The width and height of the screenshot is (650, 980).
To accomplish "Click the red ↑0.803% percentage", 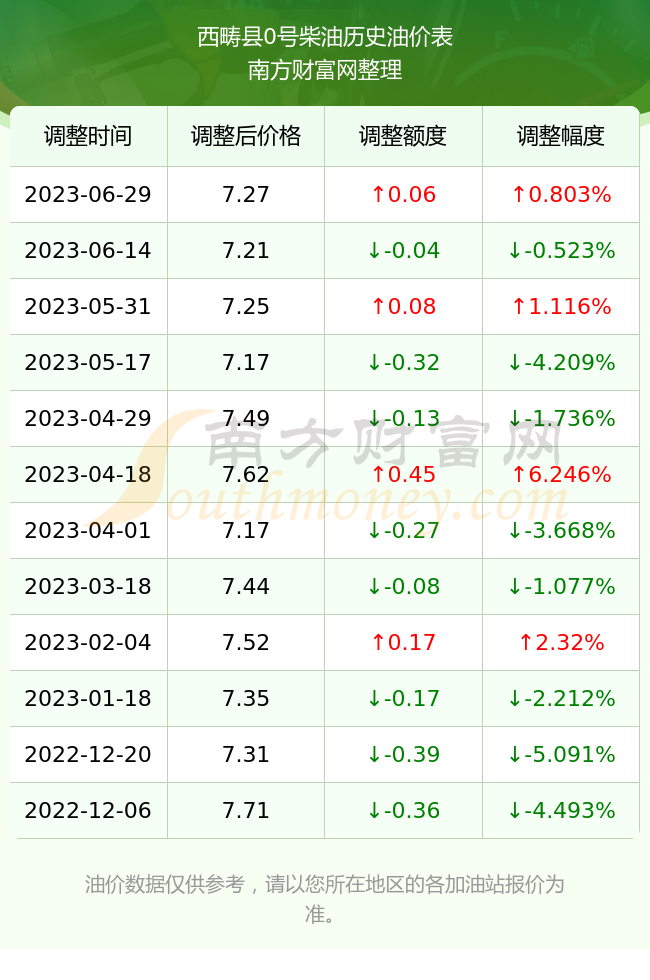I will click(x=561, y=194).
